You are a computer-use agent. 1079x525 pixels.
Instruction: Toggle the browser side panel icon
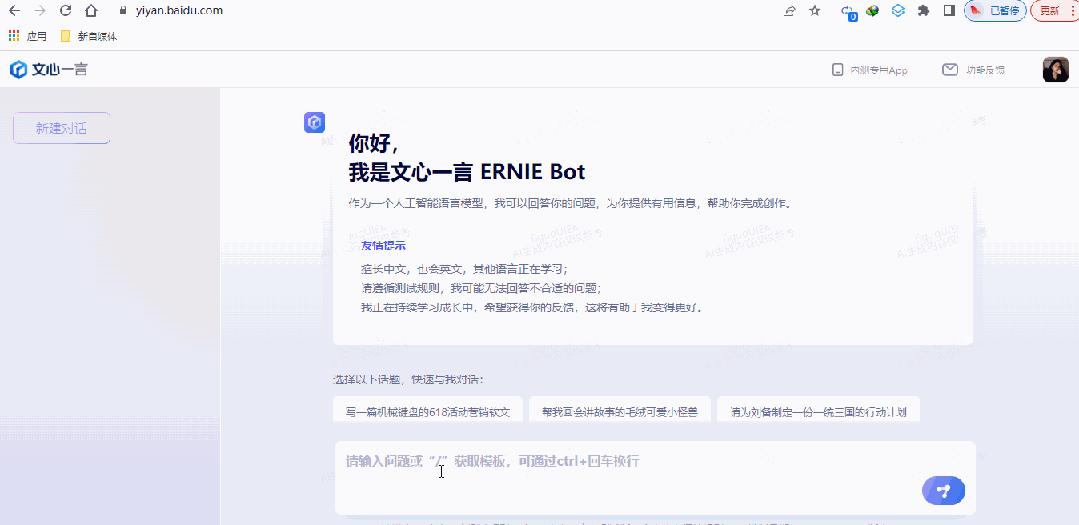point(949,10)
